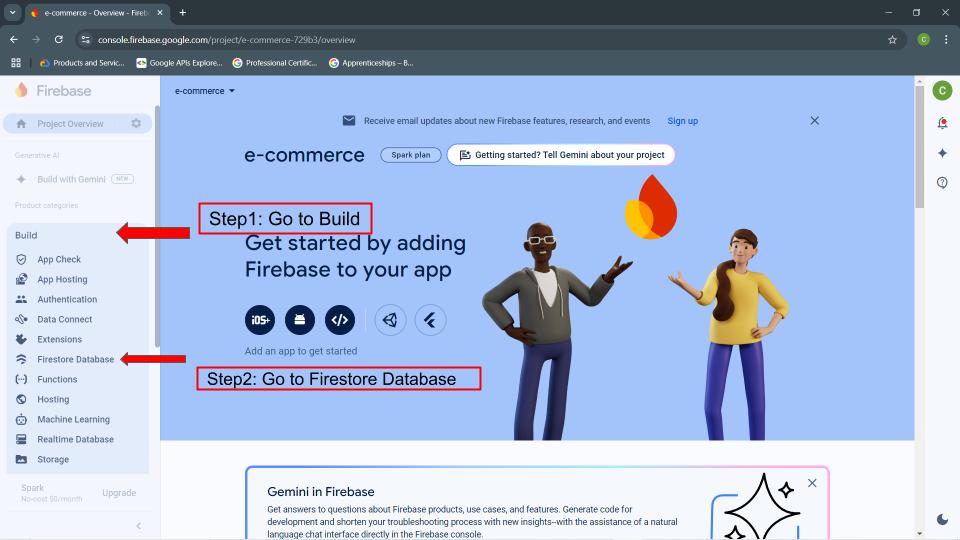Open App Check
Image resolution: width=960 pixels, height=540 pixels.
(x=59, y=259)
